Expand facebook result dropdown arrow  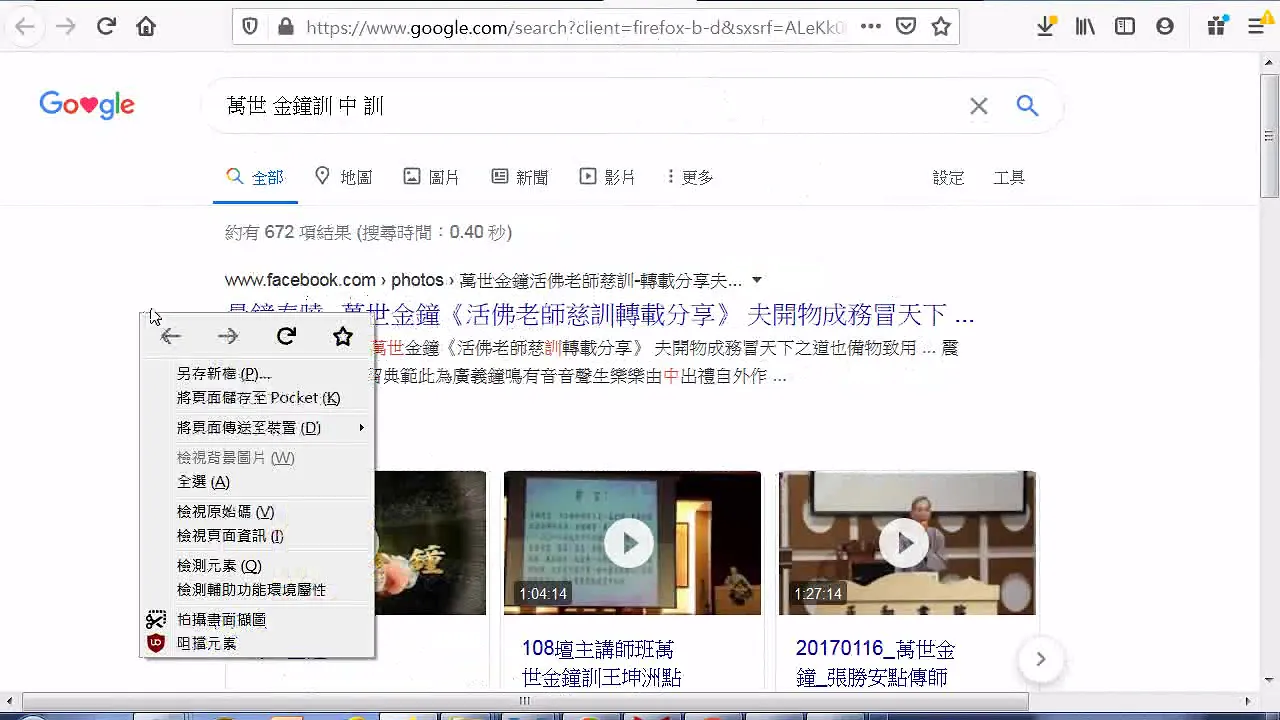[757, 280]
